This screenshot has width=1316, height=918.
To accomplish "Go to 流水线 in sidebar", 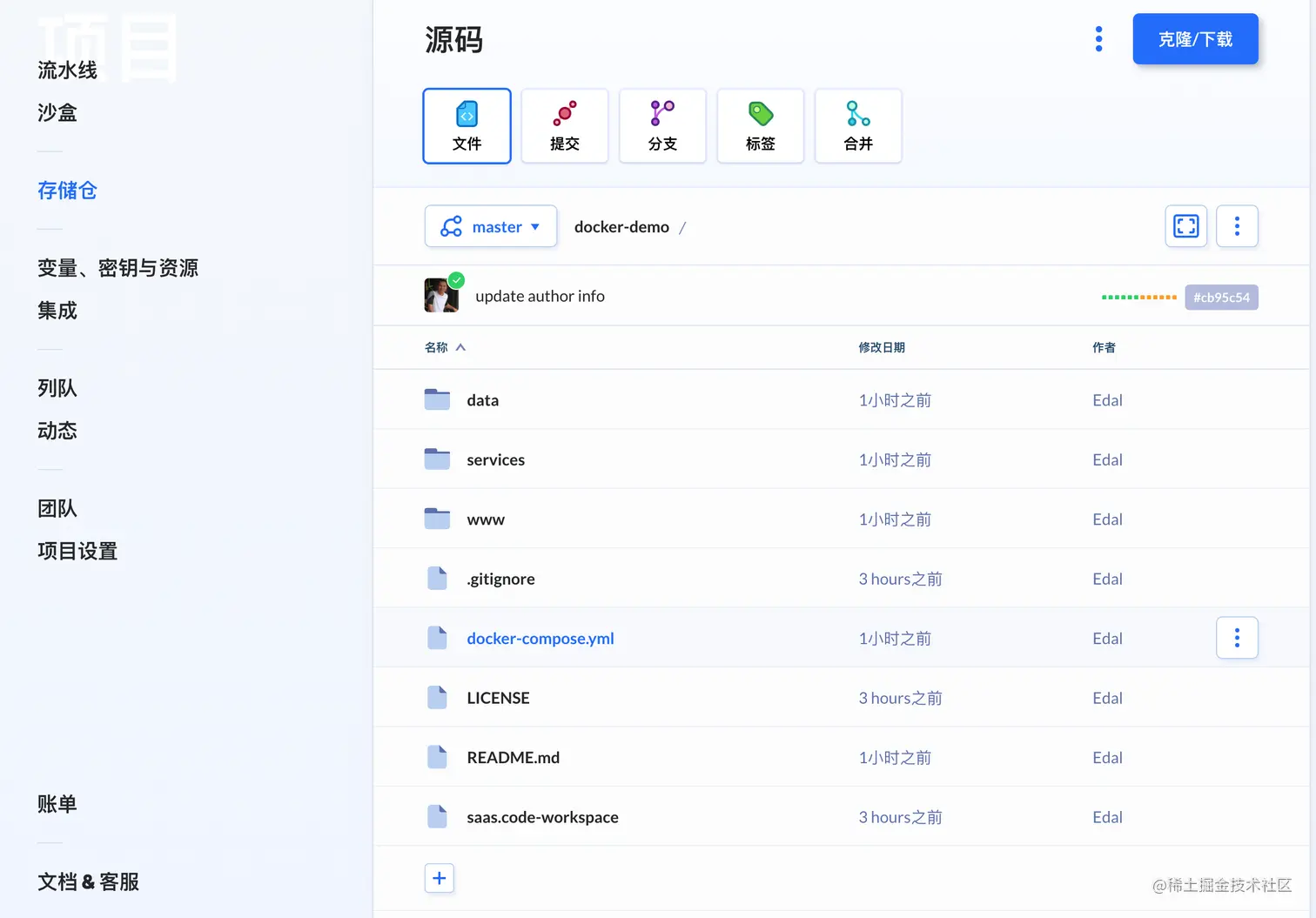I will [x=67, y=70].
